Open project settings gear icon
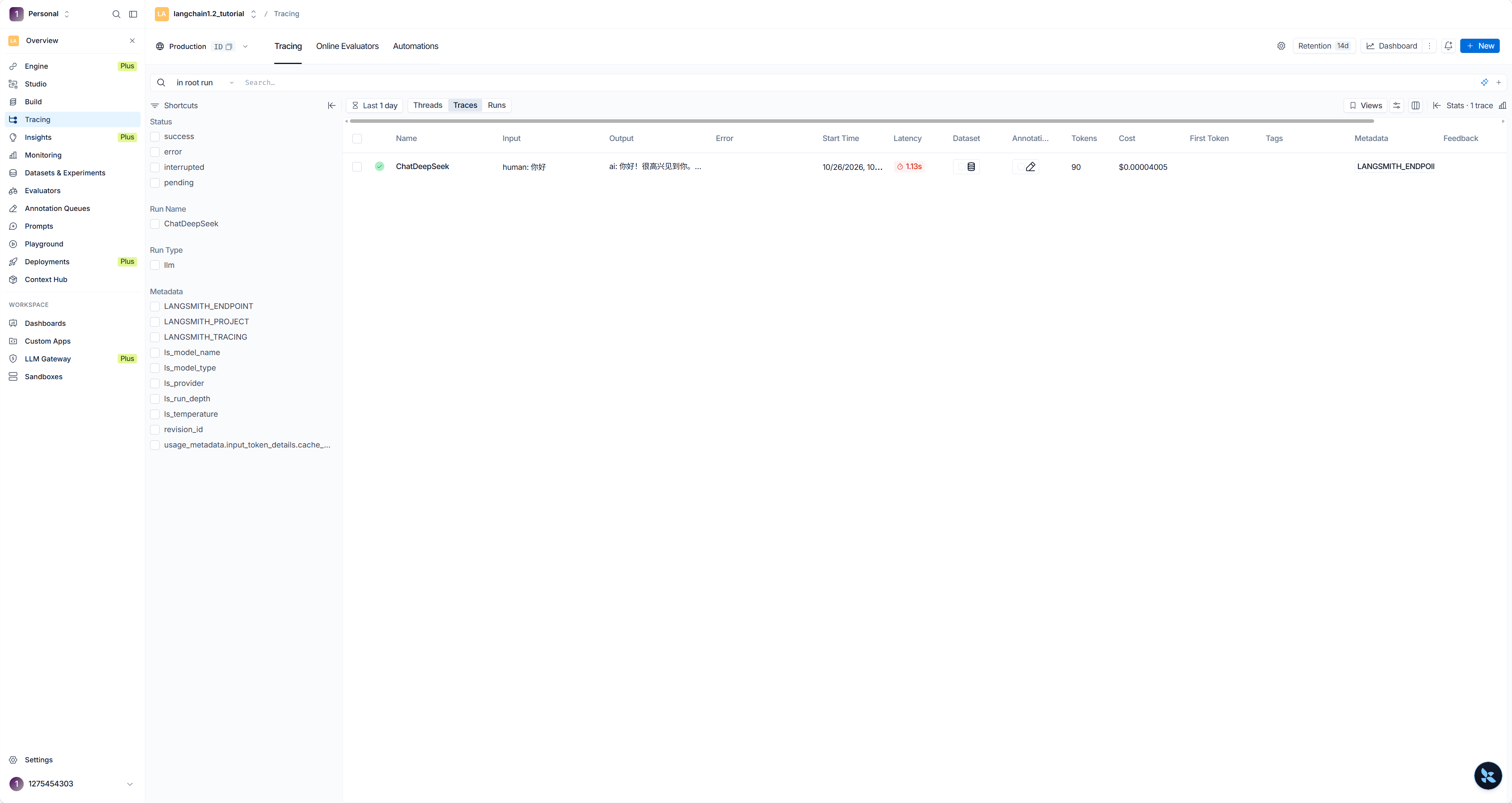 1281,46
